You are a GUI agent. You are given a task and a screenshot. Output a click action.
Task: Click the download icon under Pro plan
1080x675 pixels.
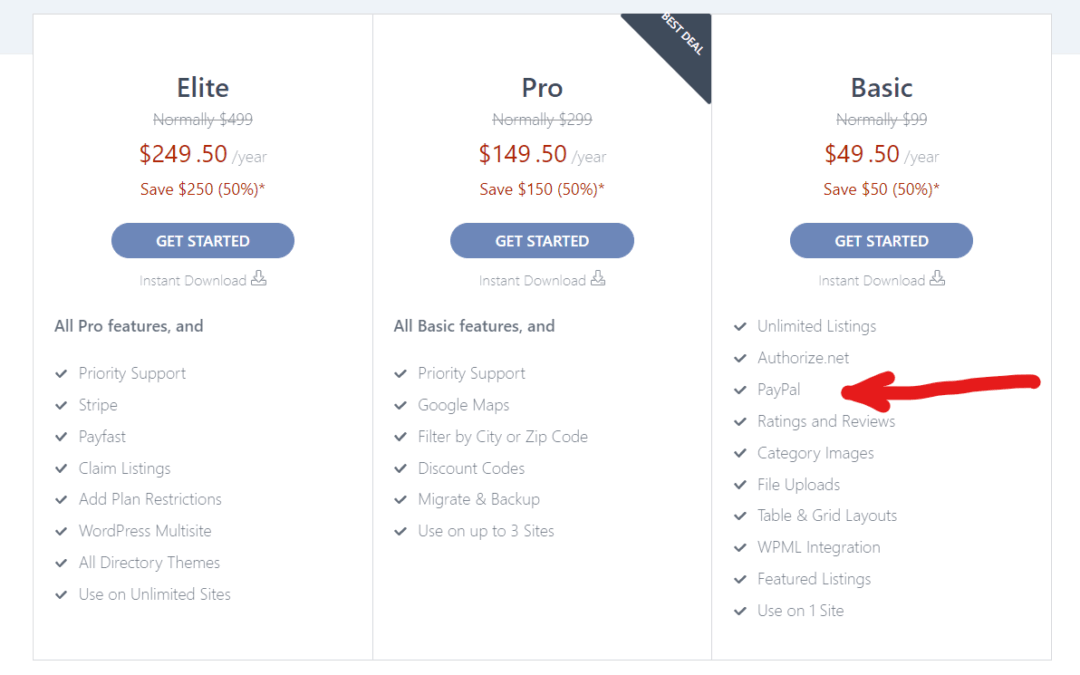click(598, 279)
